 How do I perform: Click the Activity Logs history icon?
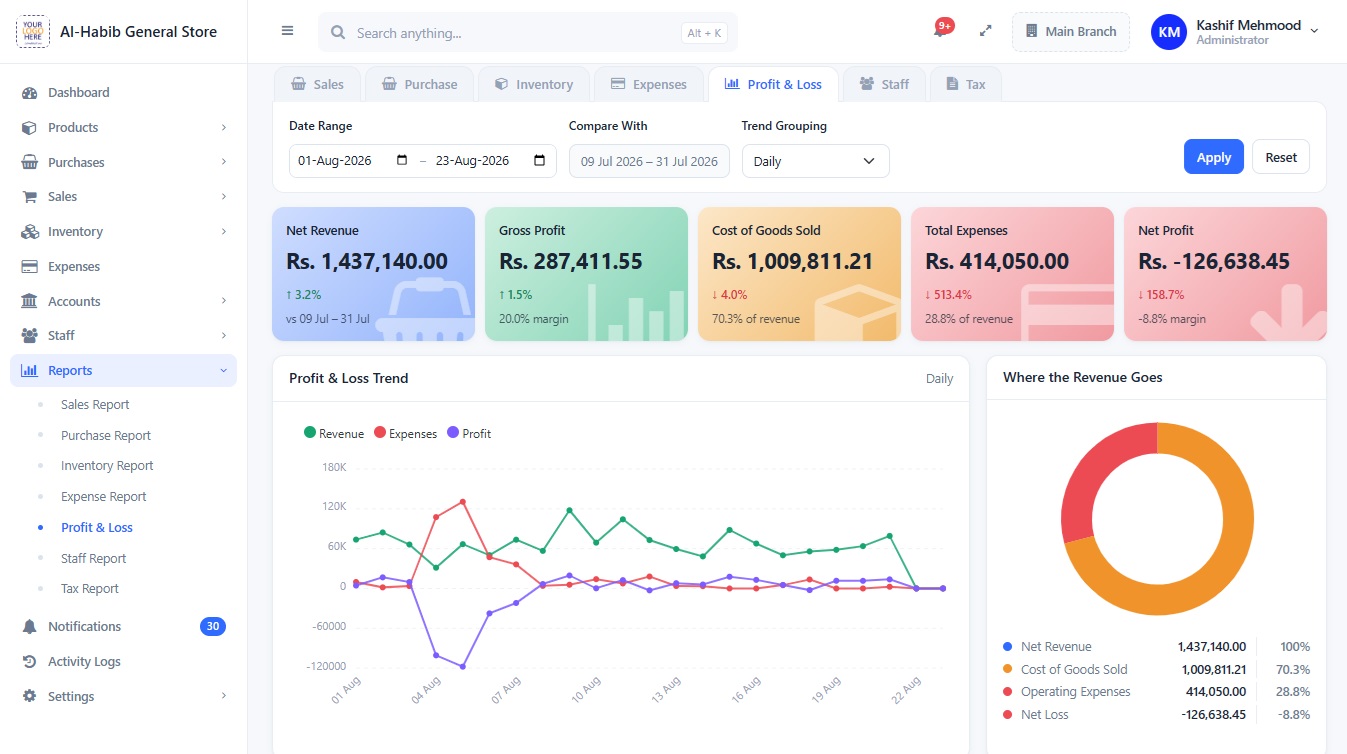(x=29, y=662)
